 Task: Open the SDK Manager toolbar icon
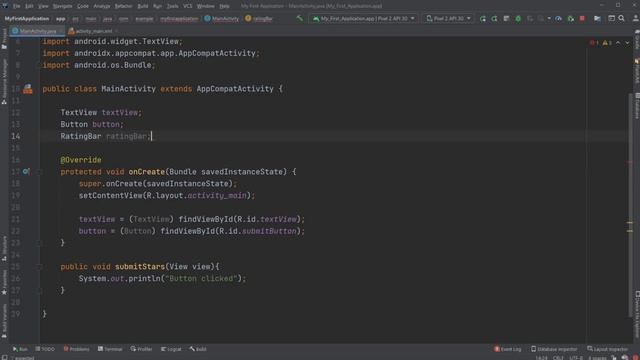(611, 18)
